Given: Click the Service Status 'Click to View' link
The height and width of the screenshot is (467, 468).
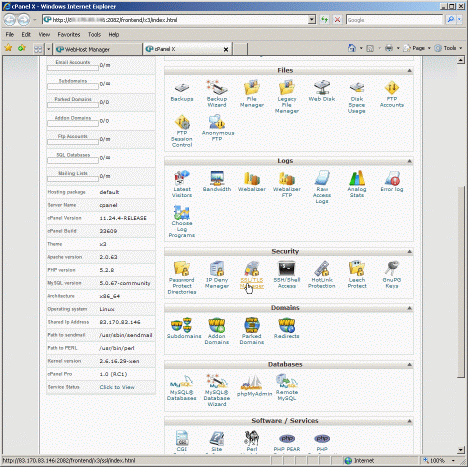Looking at the screenshot, I should pyautogui.click(x=117, y=387).
